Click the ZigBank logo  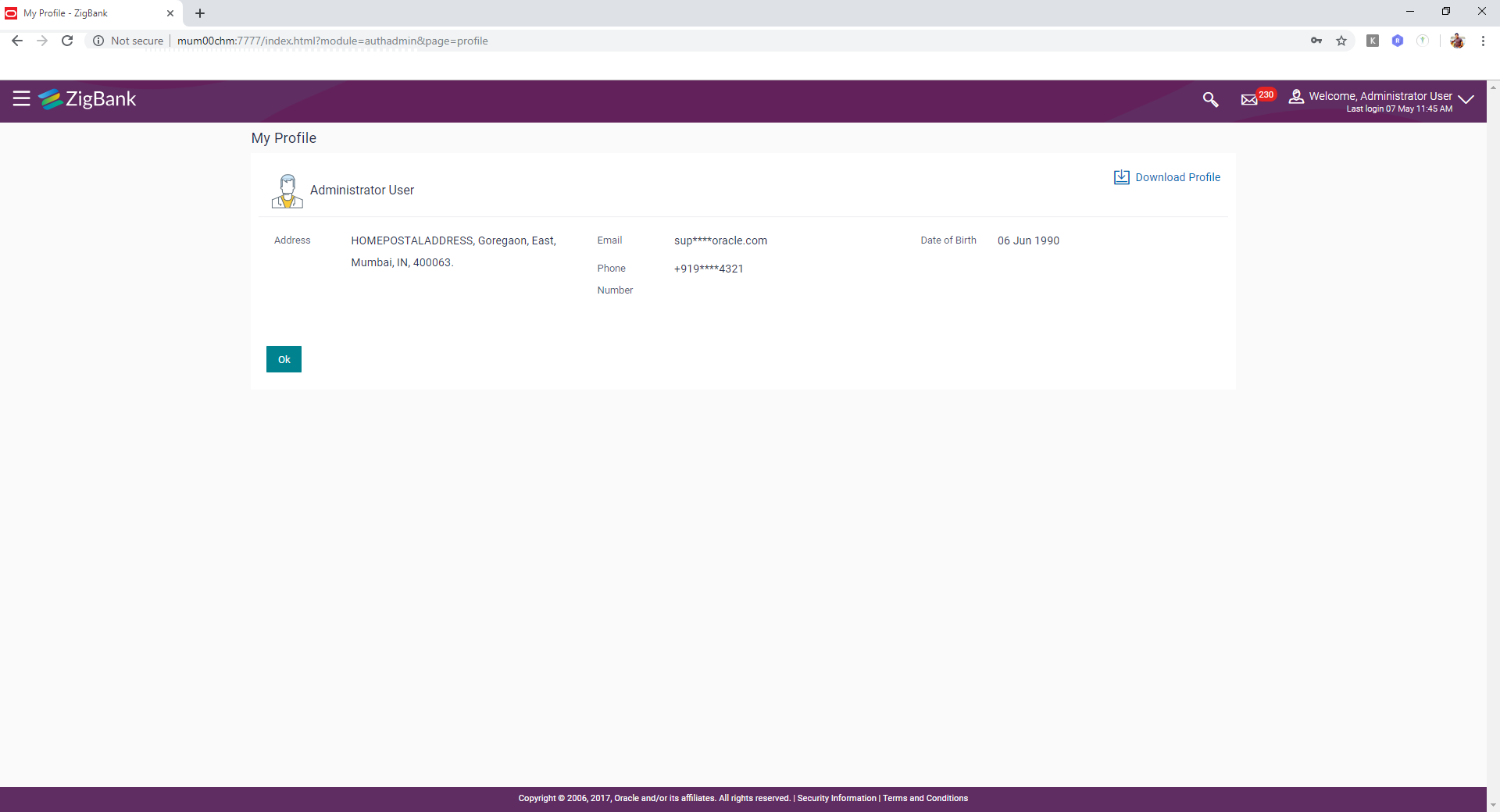87,99
